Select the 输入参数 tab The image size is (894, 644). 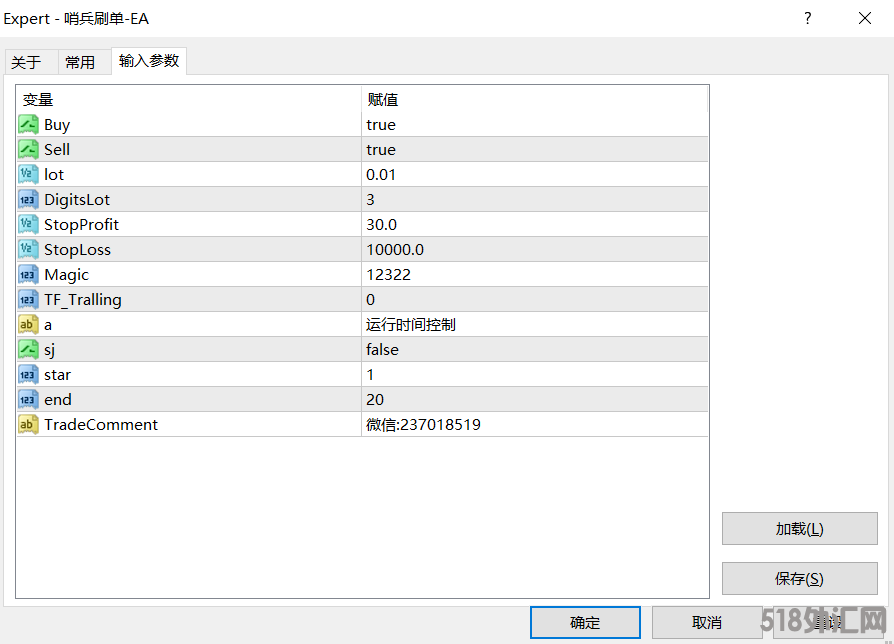click(149, 61)
